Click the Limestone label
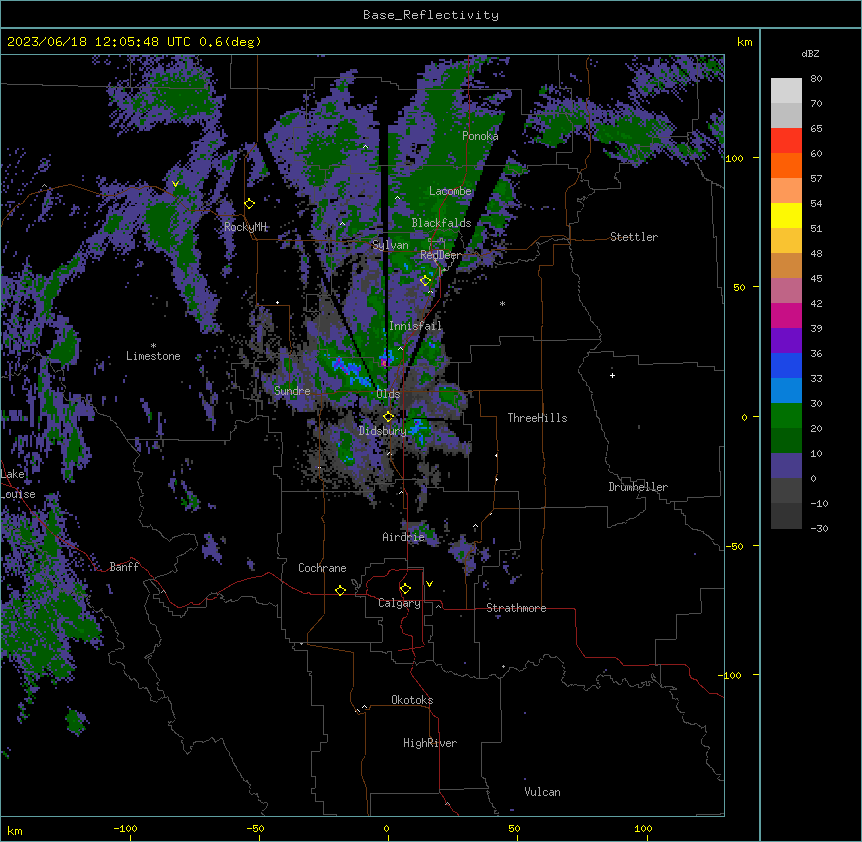 [153, 356]
